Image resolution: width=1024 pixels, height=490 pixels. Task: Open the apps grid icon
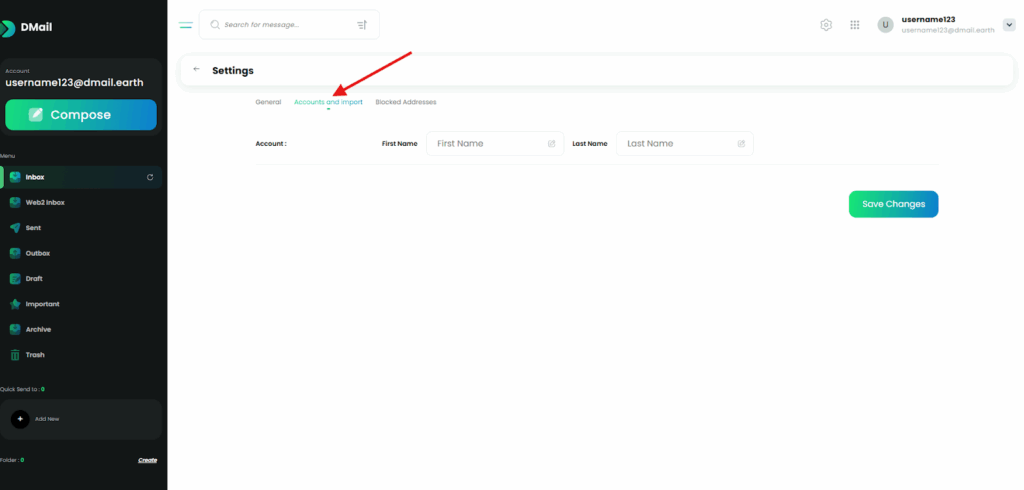(x=855, y=25)
